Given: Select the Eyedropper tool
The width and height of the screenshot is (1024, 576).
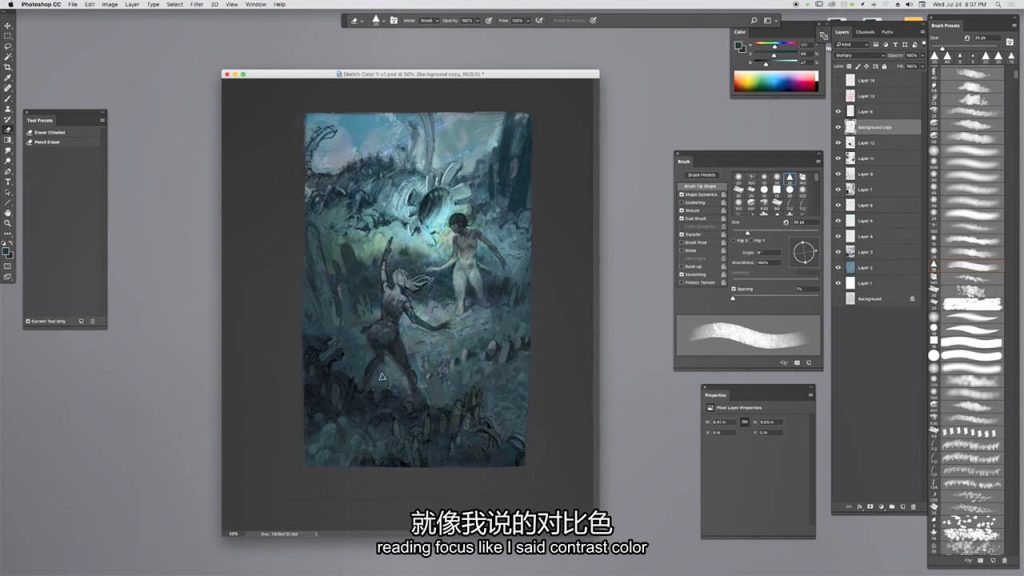Looking at the screenshot, I should [8, 78].
